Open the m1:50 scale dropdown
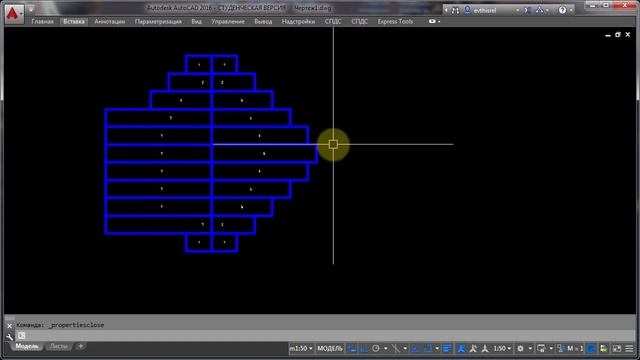The height and width of the screenshot is (360, 640). click(x=301, y=348)
